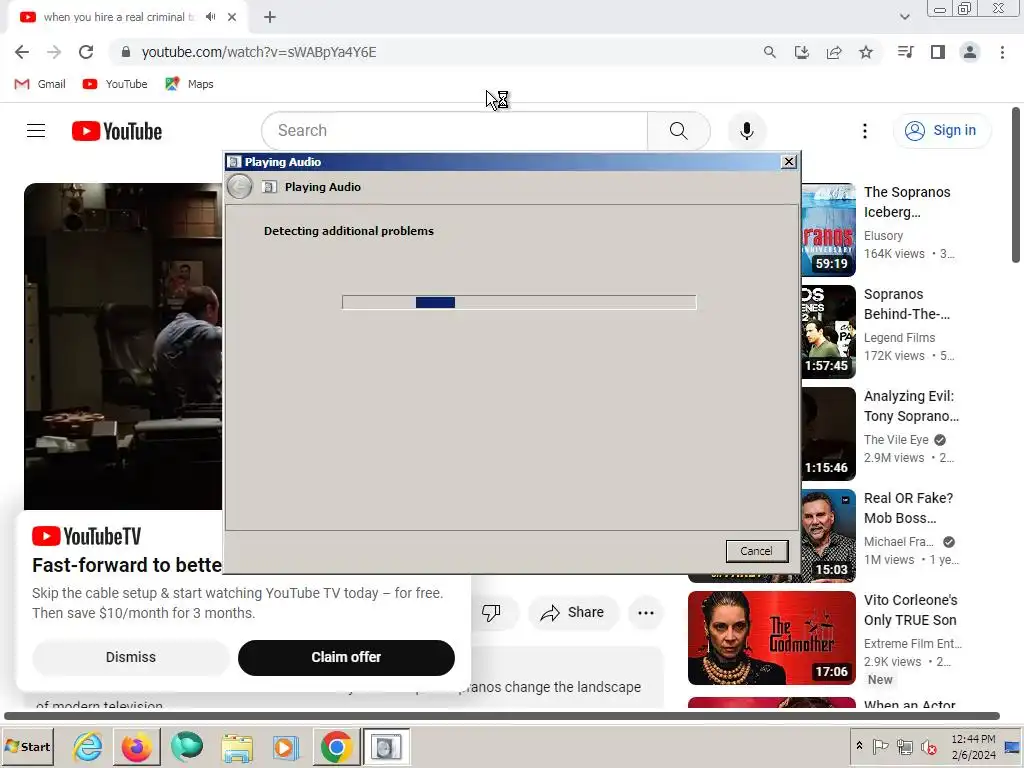Click The Vile Eye channel name
Screen dimensions: 1024x768
click(x=896, y=440)
